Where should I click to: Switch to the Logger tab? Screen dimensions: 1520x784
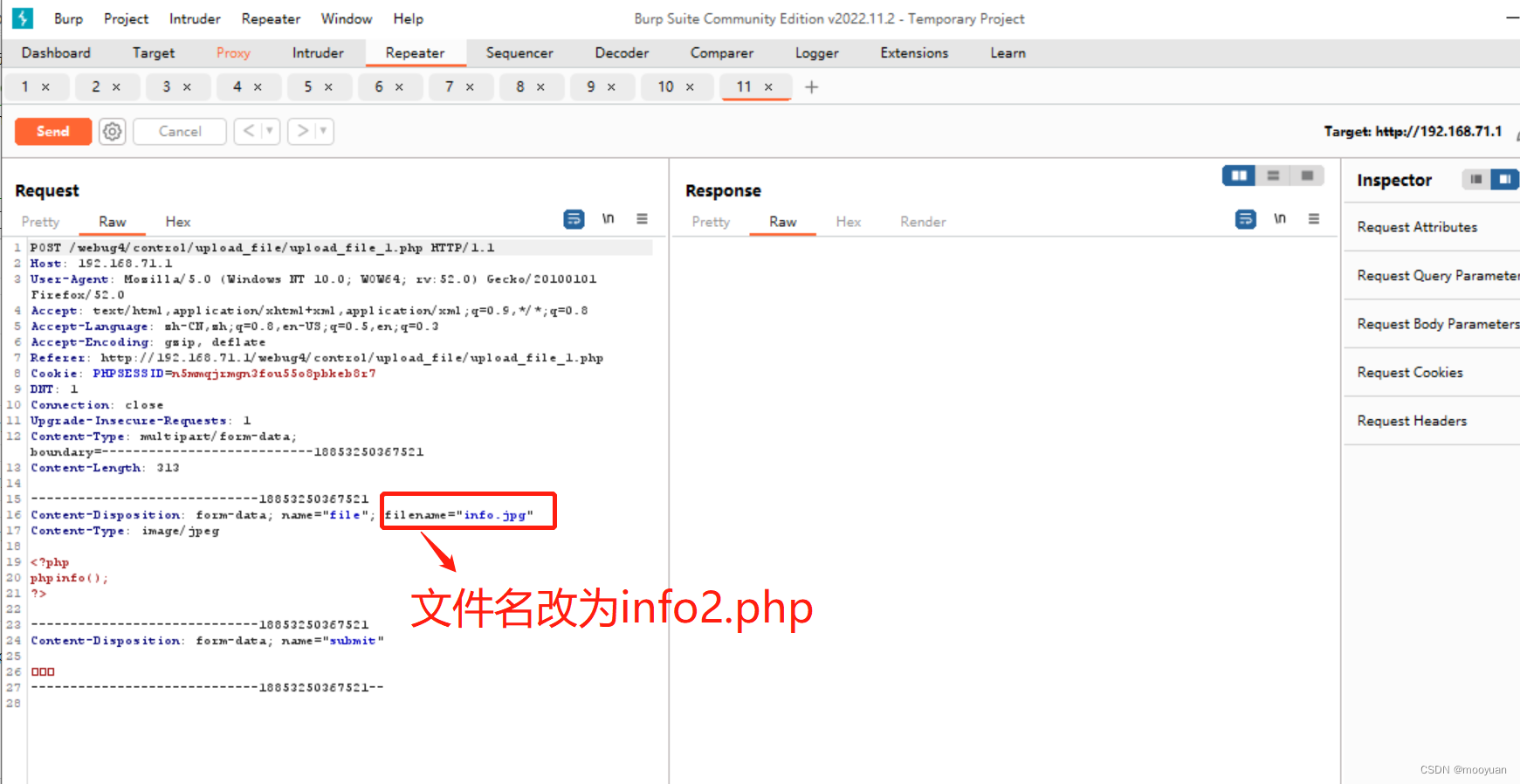[x=817, y=53]
